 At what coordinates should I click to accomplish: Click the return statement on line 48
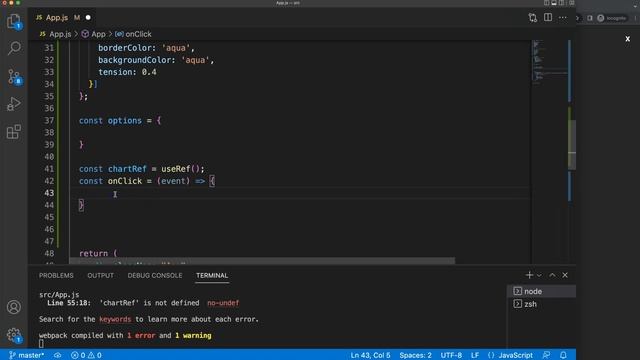pos(98,253)
